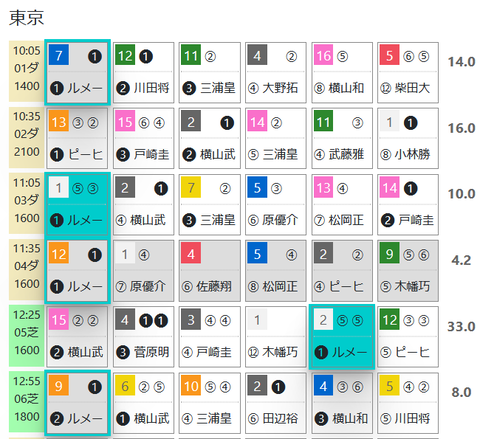The image size is (480, 439).
Task: Open the 10:35 02ダ 2100 race cell
Action: click(x=26, y=137)
